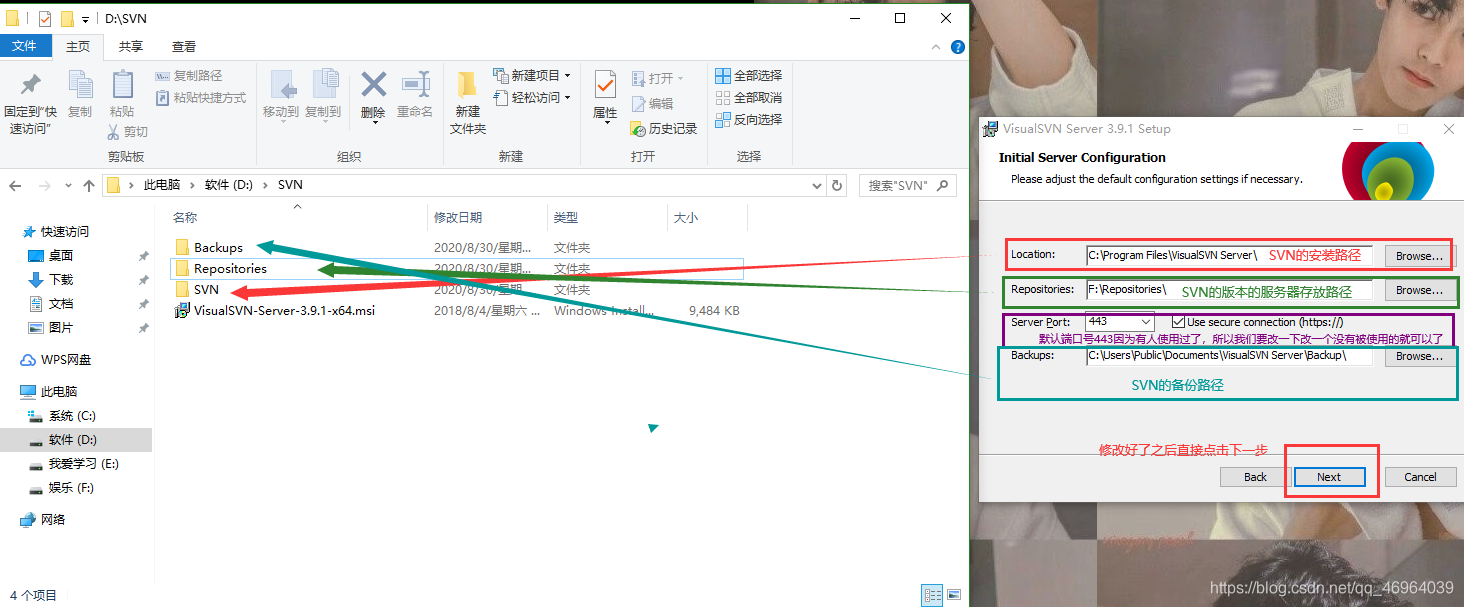
Task: Switch to details view icon
Action: tap(932, 595)
